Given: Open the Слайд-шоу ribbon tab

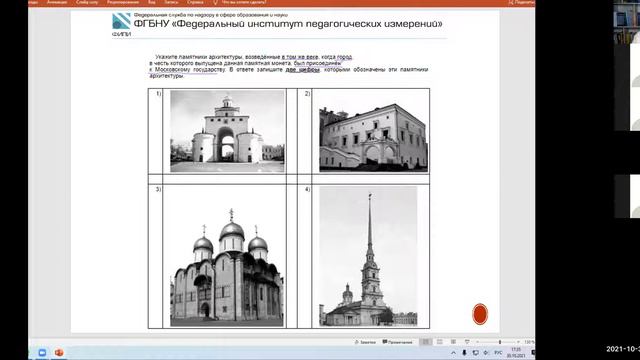Looking at the screenshot, I should tap(87, 2).
